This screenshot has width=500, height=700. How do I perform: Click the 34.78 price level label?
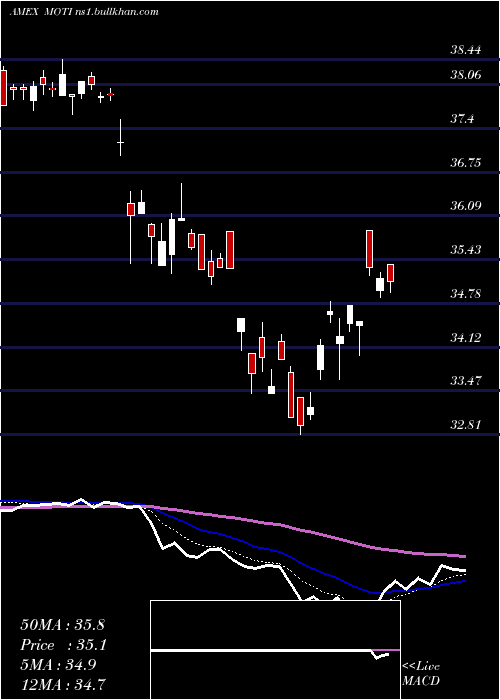[x=465, y=294]
